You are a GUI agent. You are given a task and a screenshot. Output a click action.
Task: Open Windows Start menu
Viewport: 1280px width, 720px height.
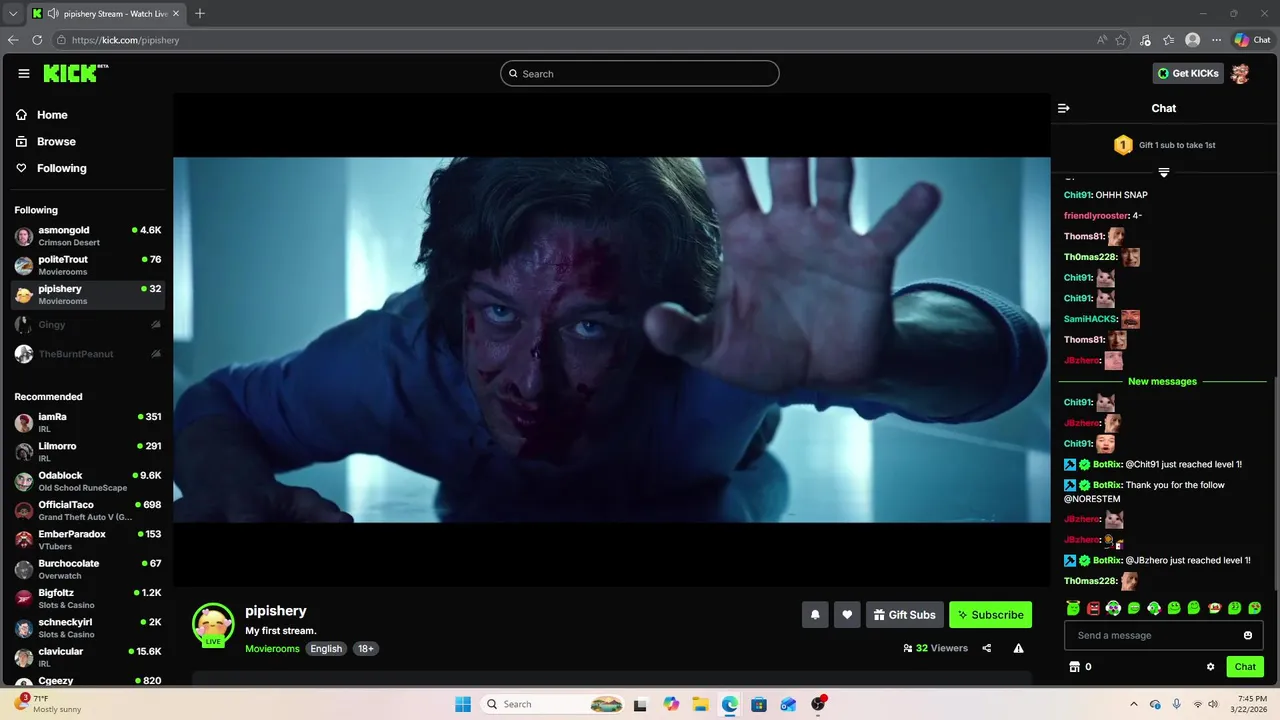(463, 704)
